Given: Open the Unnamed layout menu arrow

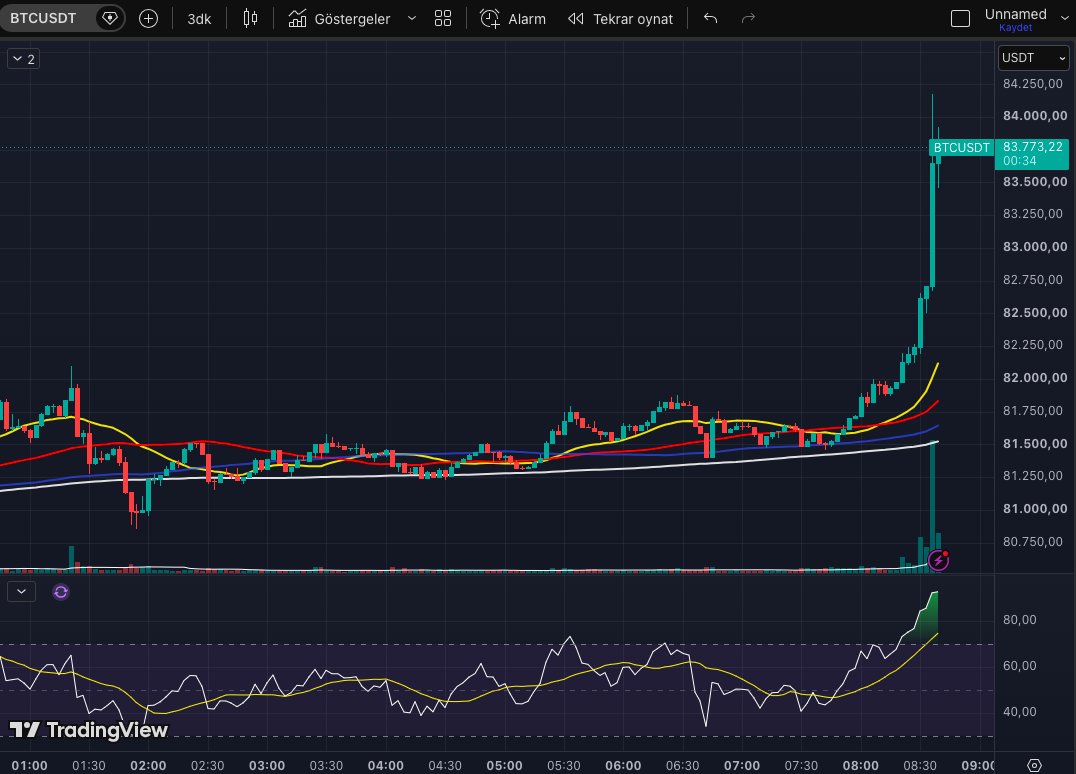Looking at the screenshot, I should tap(1065, 18).
